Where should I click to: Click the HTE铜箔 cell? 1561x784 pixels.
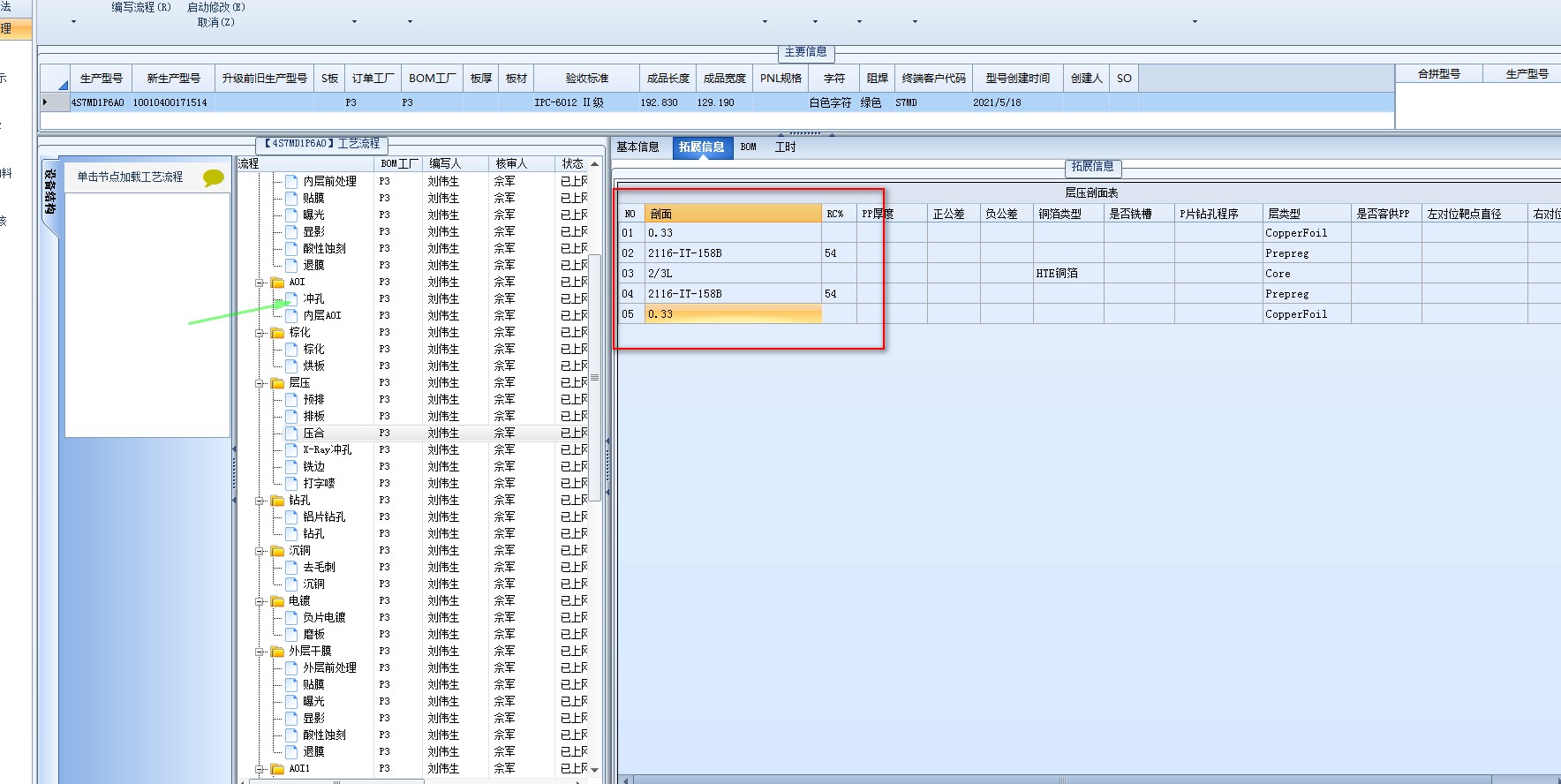[x=1068, y=274]
